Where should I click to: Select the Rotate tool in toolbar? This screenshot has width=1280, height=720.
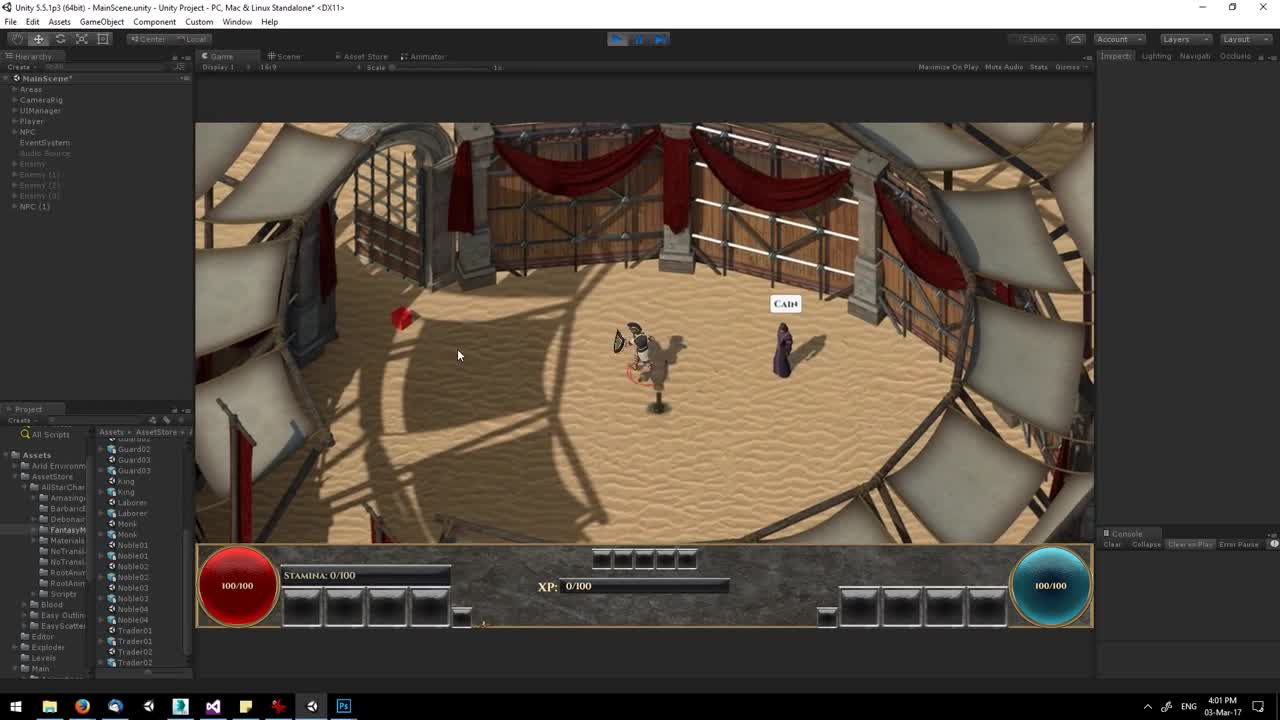tap(60, 39)
